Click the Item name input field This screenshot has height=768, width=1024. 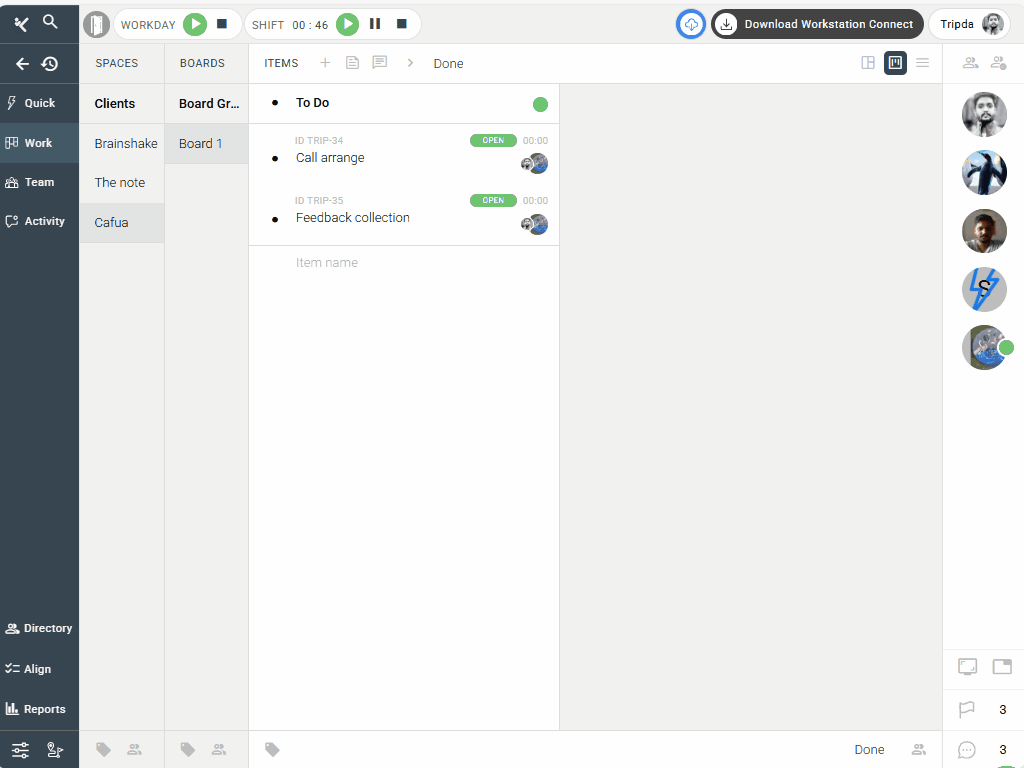pos(400,263)
